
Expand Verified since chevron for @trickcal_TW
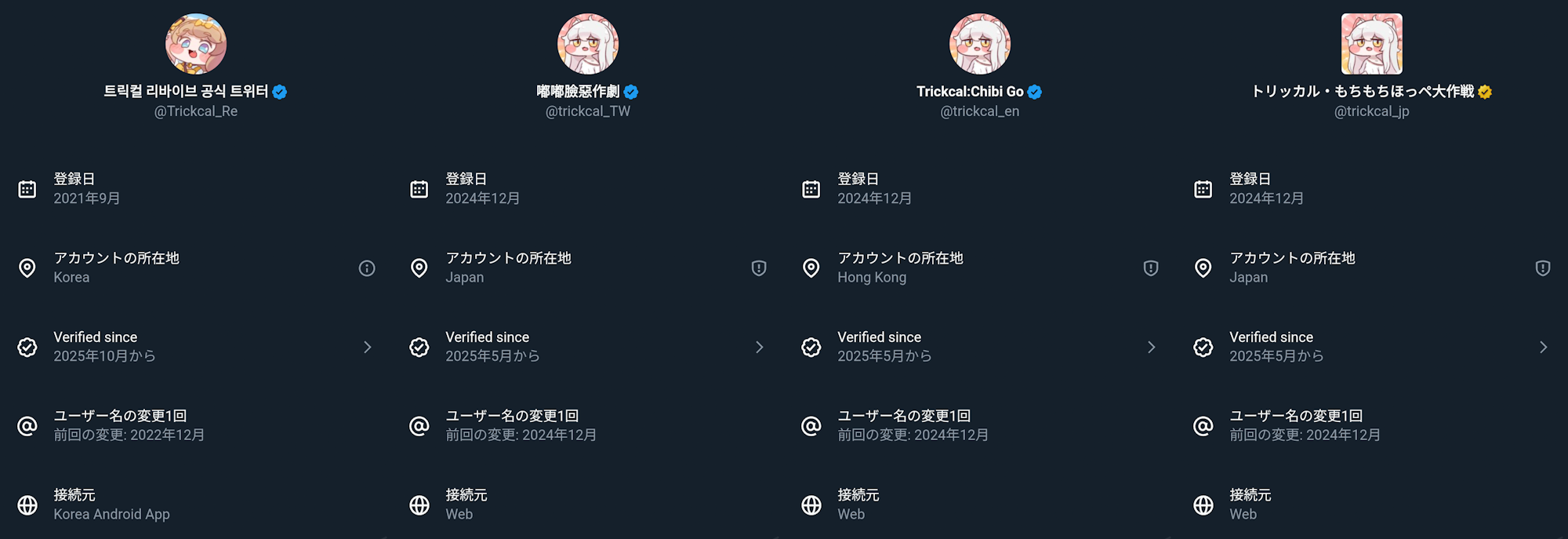(x=759, y=347)
